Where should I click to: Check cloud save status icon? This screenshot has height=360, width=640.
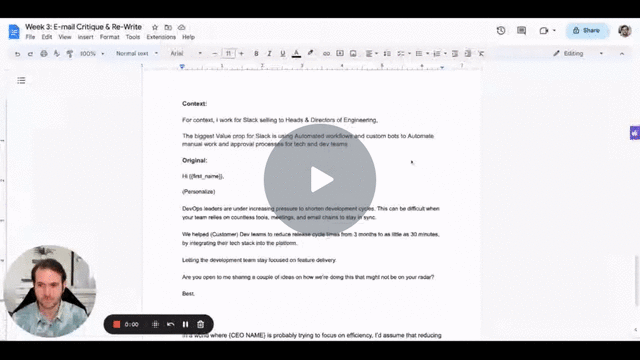(x=182, y=27)
